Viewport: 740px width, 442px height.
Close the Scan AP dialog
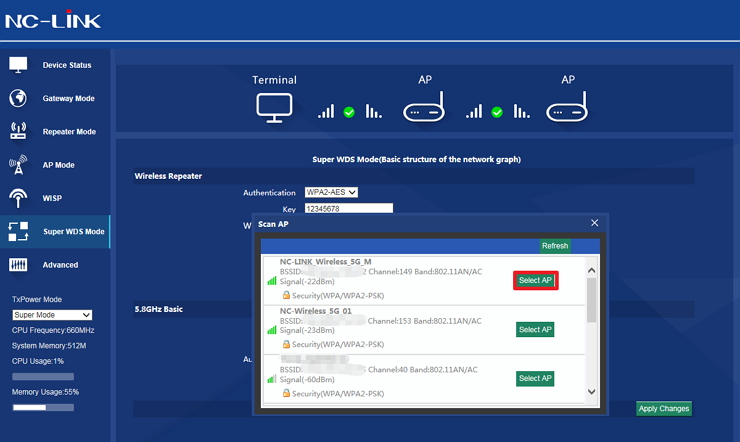click(x=595, y=223)
